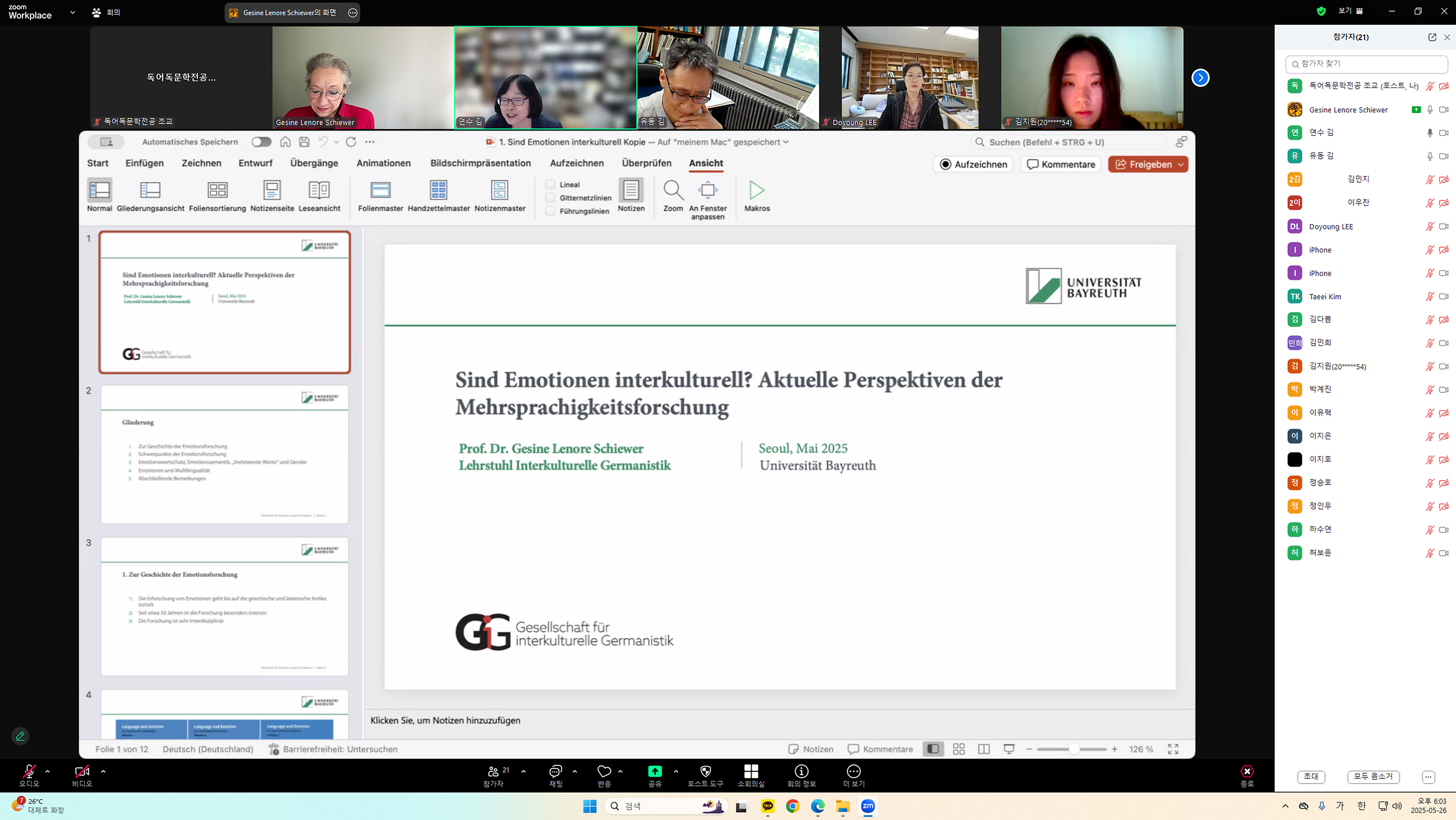Click 모두 음소거 (mute all) button
The width and height of the screenshot is (1456, 820).
[x=1373, y=776]
